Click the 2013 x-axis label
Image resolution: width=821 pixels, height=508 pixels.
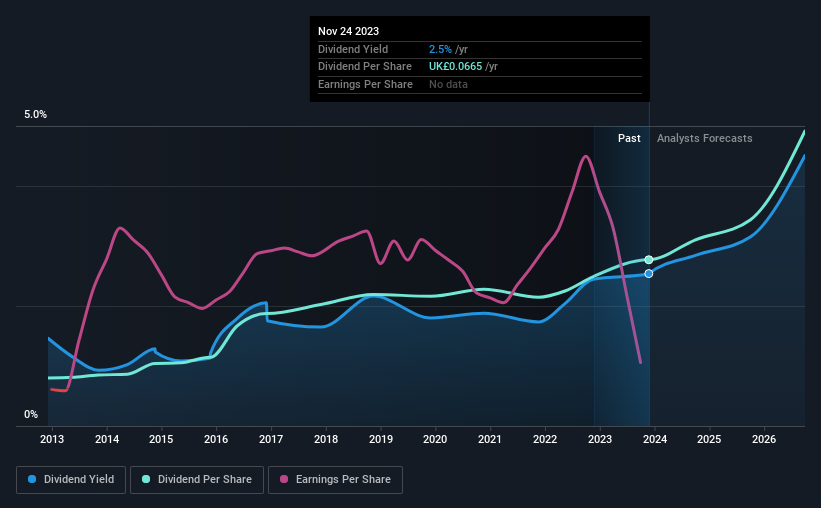[52, 439]
